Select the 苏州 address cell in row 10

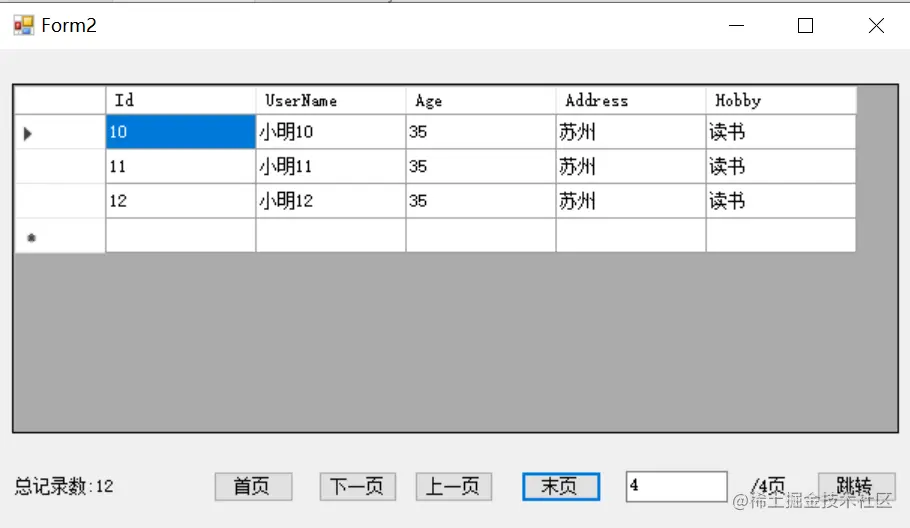631,132
